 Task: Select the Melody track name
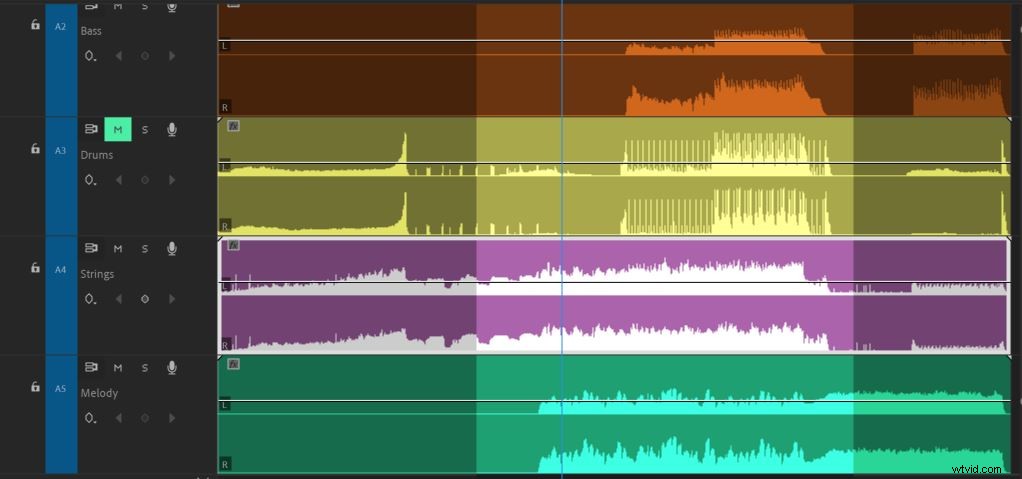coord(100,393)
